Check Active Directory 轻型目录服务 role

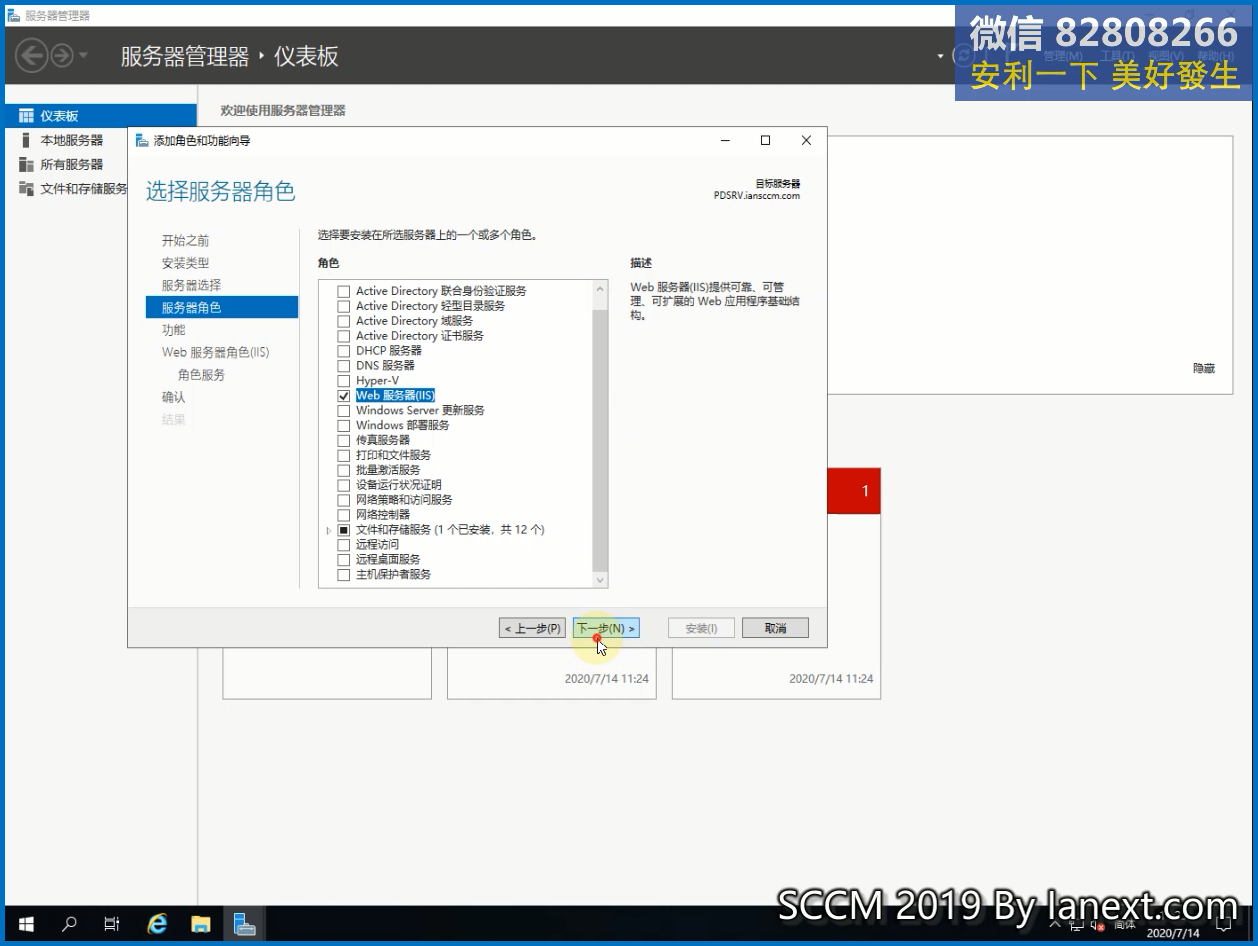(x=344, y=306)
